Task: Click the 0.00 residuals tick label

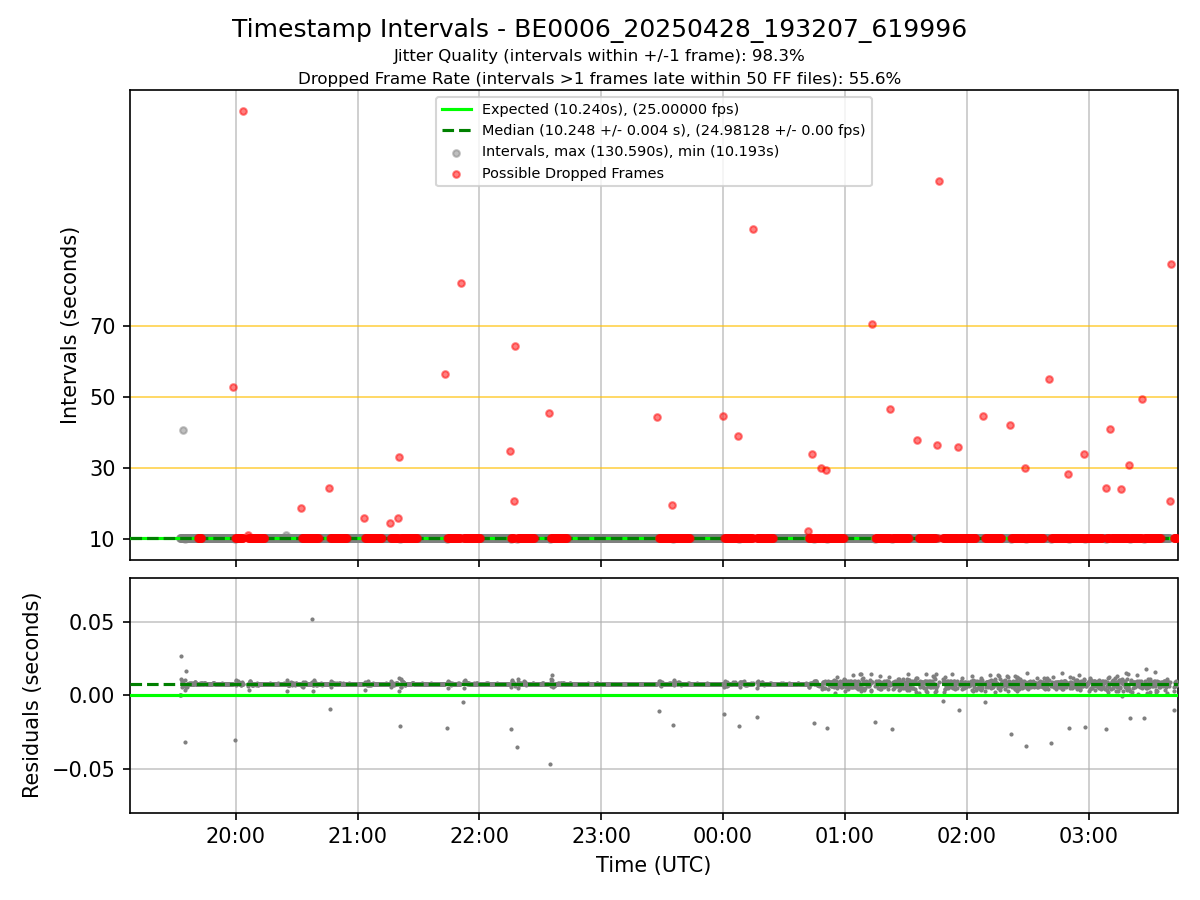Action: click(x=95, y=695)
